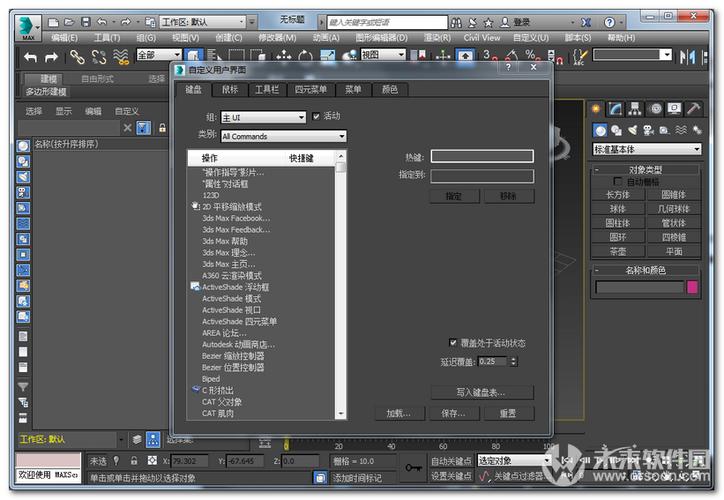Select the ActiveShade 浮动框 action row
The width and height of the screenshot is (724, 500).
[262, 287]
